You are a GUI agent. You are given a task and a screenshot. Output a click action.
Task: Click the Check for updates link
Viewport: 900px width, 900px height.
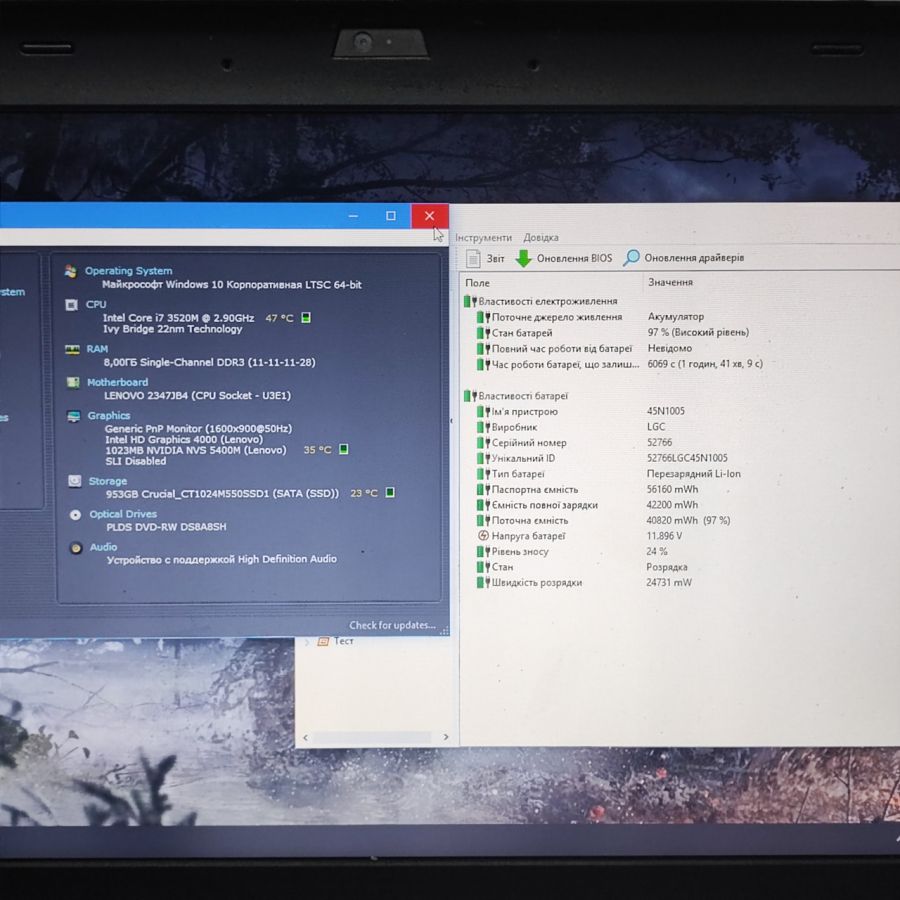[x=392, y=625]
